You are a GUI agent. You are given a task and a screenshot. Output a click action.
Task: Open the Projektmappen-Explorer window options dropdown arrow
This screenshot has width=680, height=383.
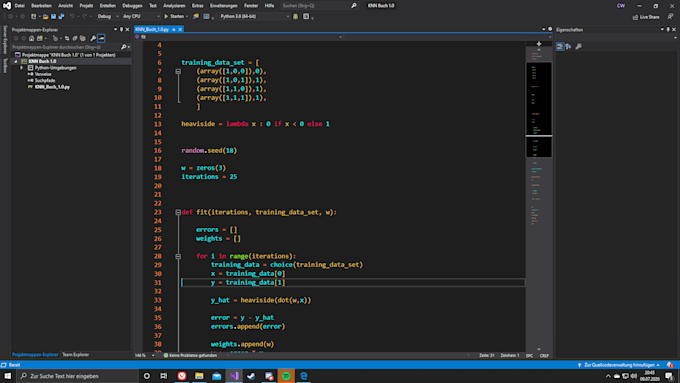point(115,29)
